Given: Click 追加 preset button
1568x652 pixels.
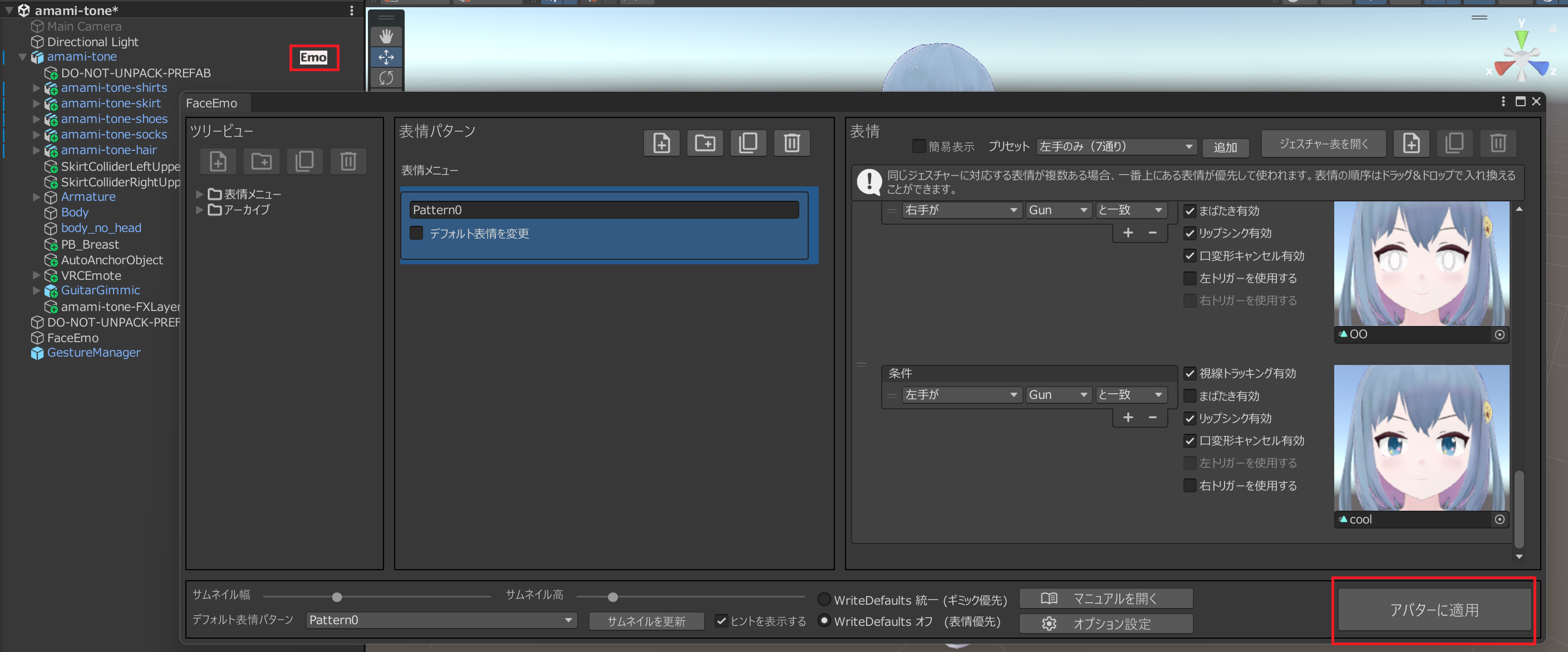Looking at the screenshot, I should pyautogui.click(x=1225, y=147).
